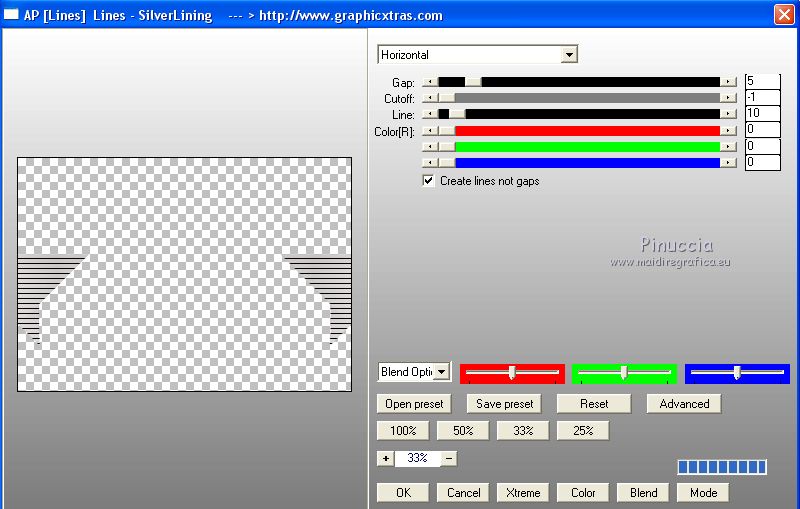Click the Cancel button
Image resolution: width=800 pixels, height=509 pixels.
[x=463, y=493]
